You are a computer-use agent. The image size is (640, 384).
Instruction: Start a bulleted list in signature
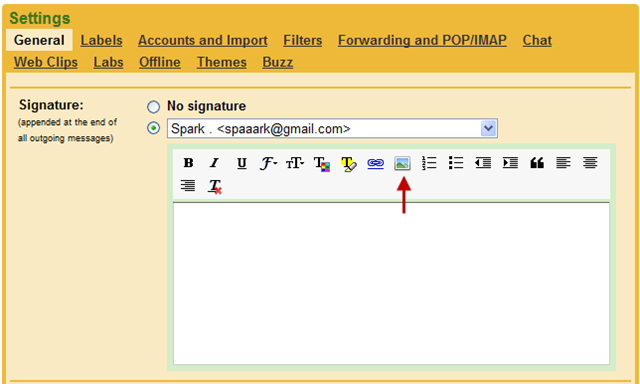point(456,163)
